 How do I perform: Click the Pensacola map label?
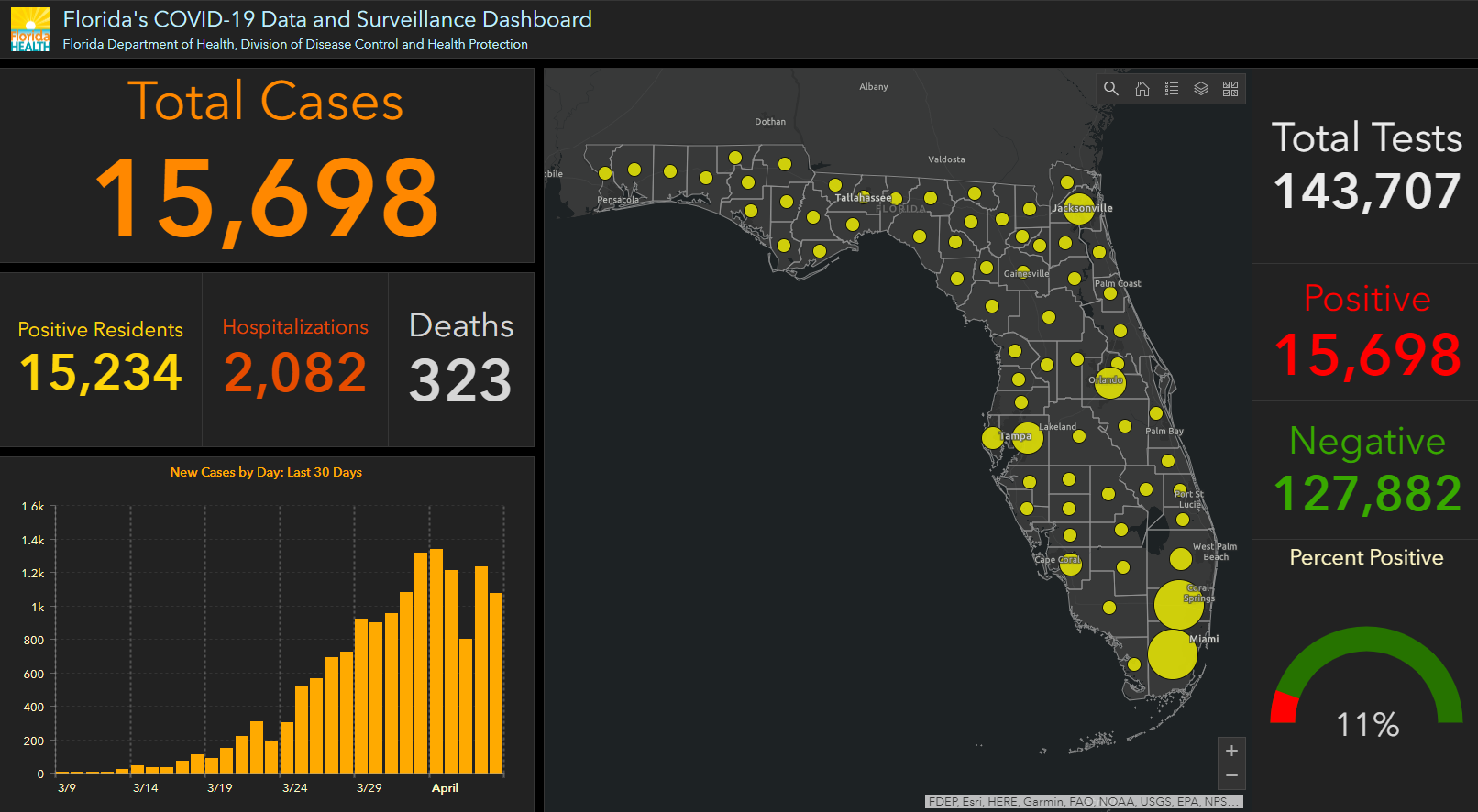[x=618, y=200]
